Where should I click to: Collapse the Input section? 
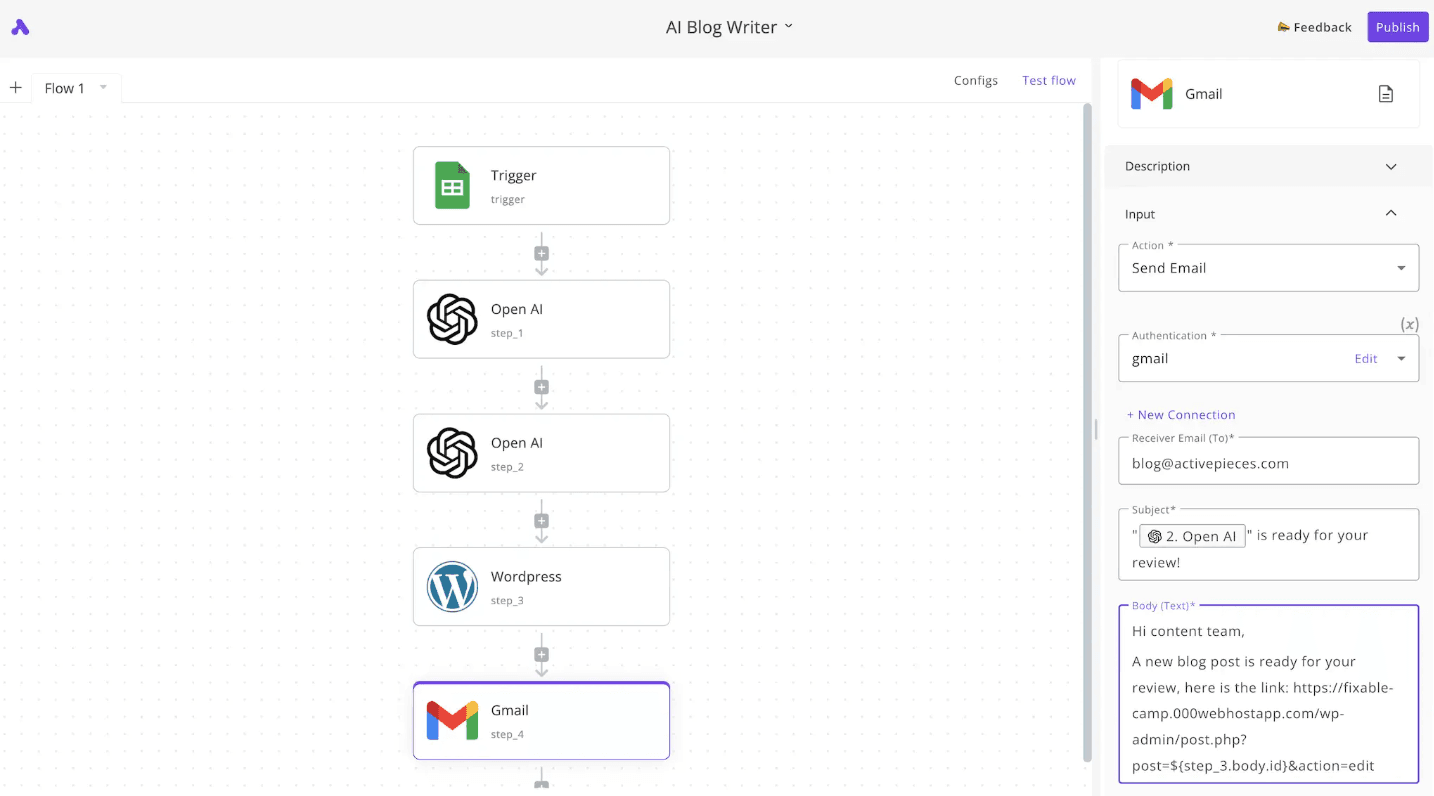1390,213
